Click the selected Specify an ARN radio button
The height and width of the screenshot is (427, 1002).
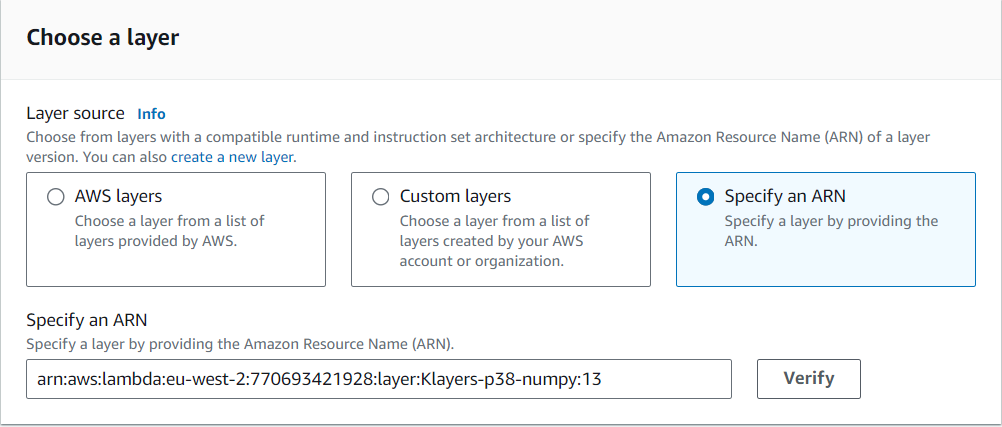705,197
